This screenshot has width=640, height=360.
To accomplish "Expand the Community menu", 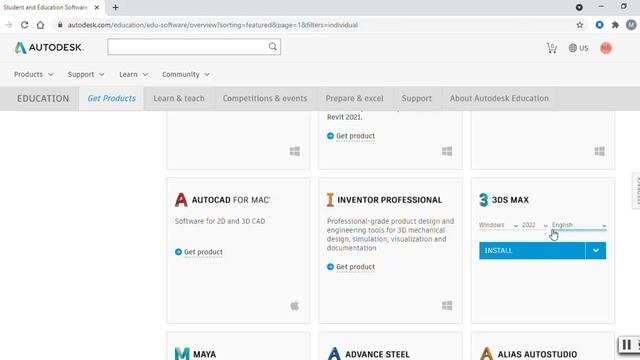I will tap(186, 74).
